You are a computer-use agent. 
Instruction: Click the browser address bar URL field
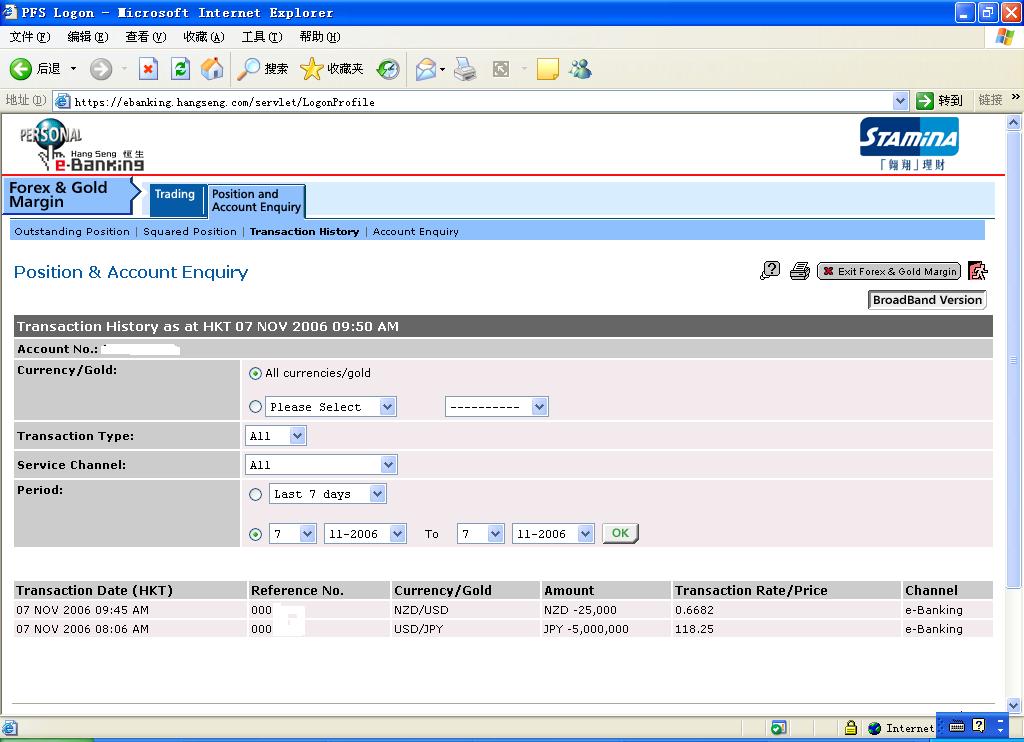point(480,101)
